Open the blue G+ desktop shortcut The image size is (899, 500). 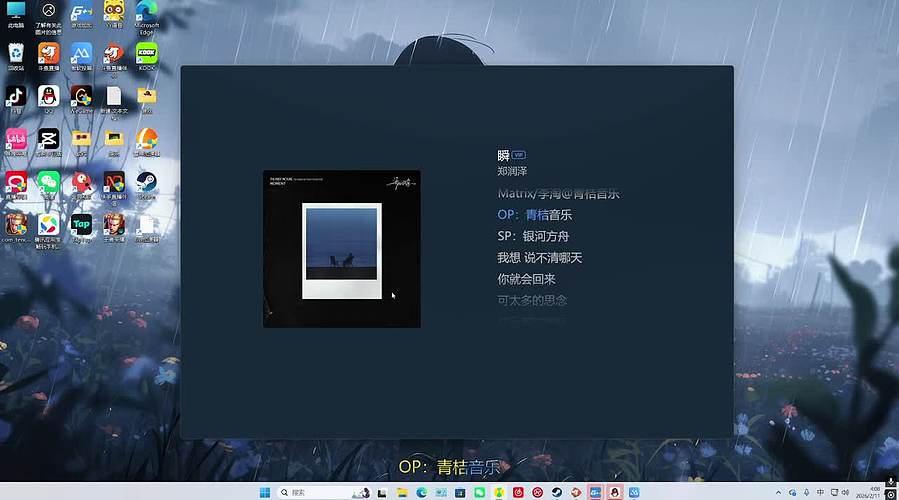tap(81, 15)
